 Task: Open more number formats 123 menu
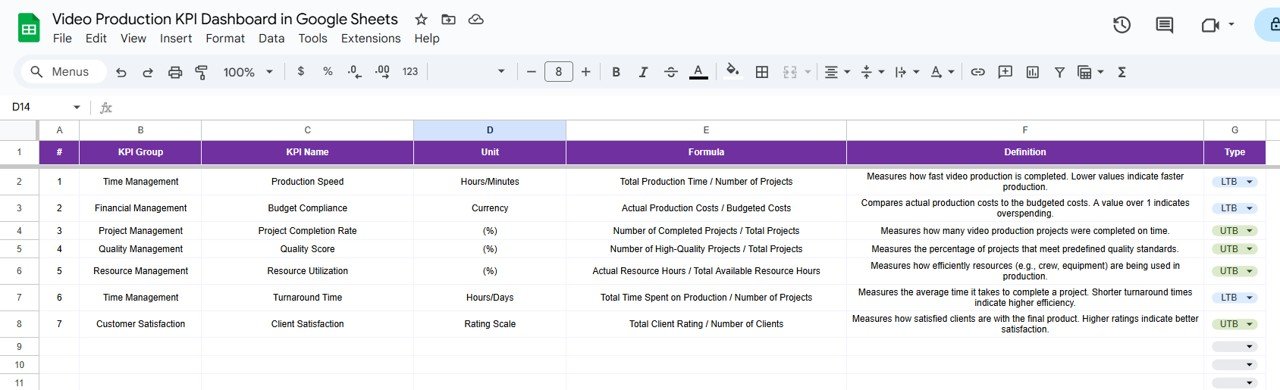tap(410, 72)
